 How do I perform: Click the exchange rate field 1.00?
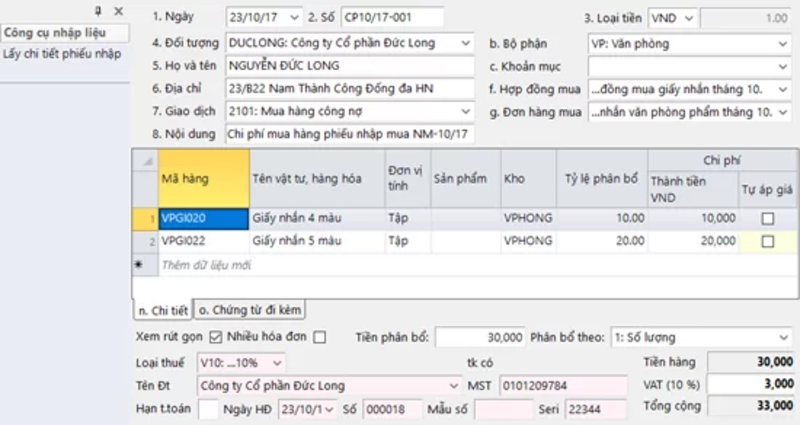click(x=746, y=18)
